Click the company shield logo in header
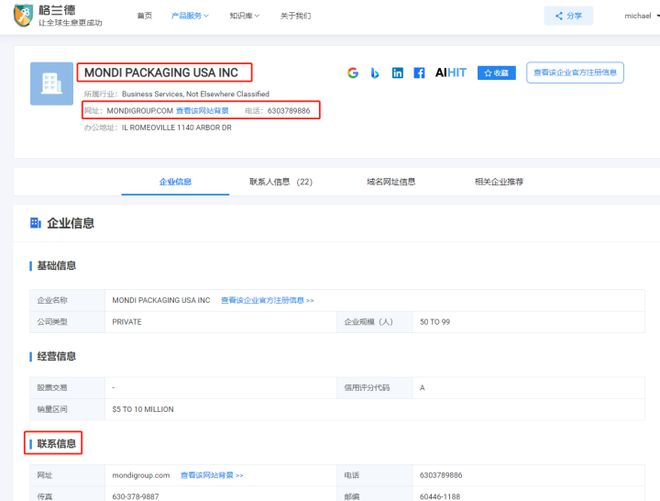The image size is (660, 501). pyautogui.click(x=24, y=16)
